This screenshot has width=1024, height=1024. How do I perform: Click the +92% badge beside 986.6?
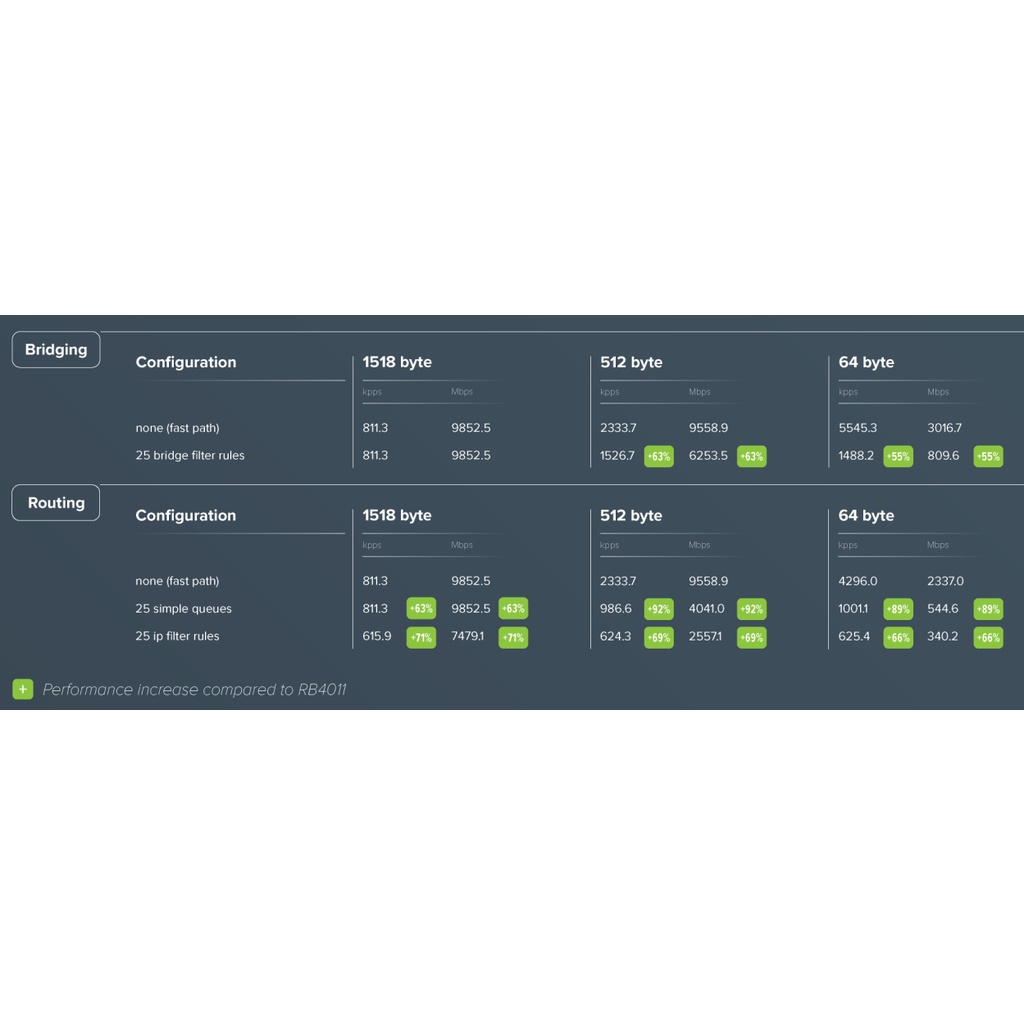[658, 609]
